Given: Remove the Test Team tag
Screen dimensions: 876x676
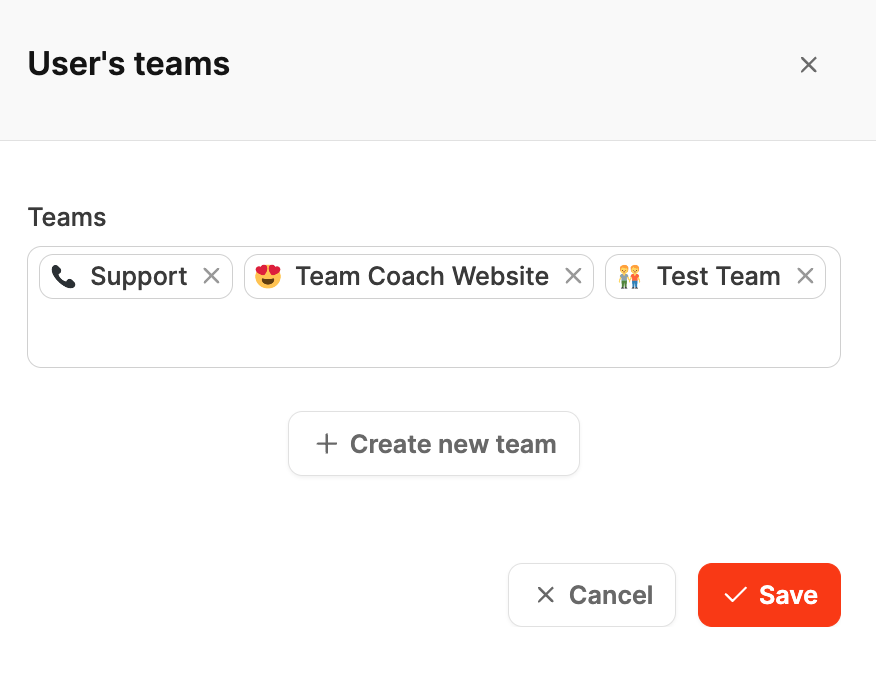Looking at the screenshot, I should tap(805, 276).
